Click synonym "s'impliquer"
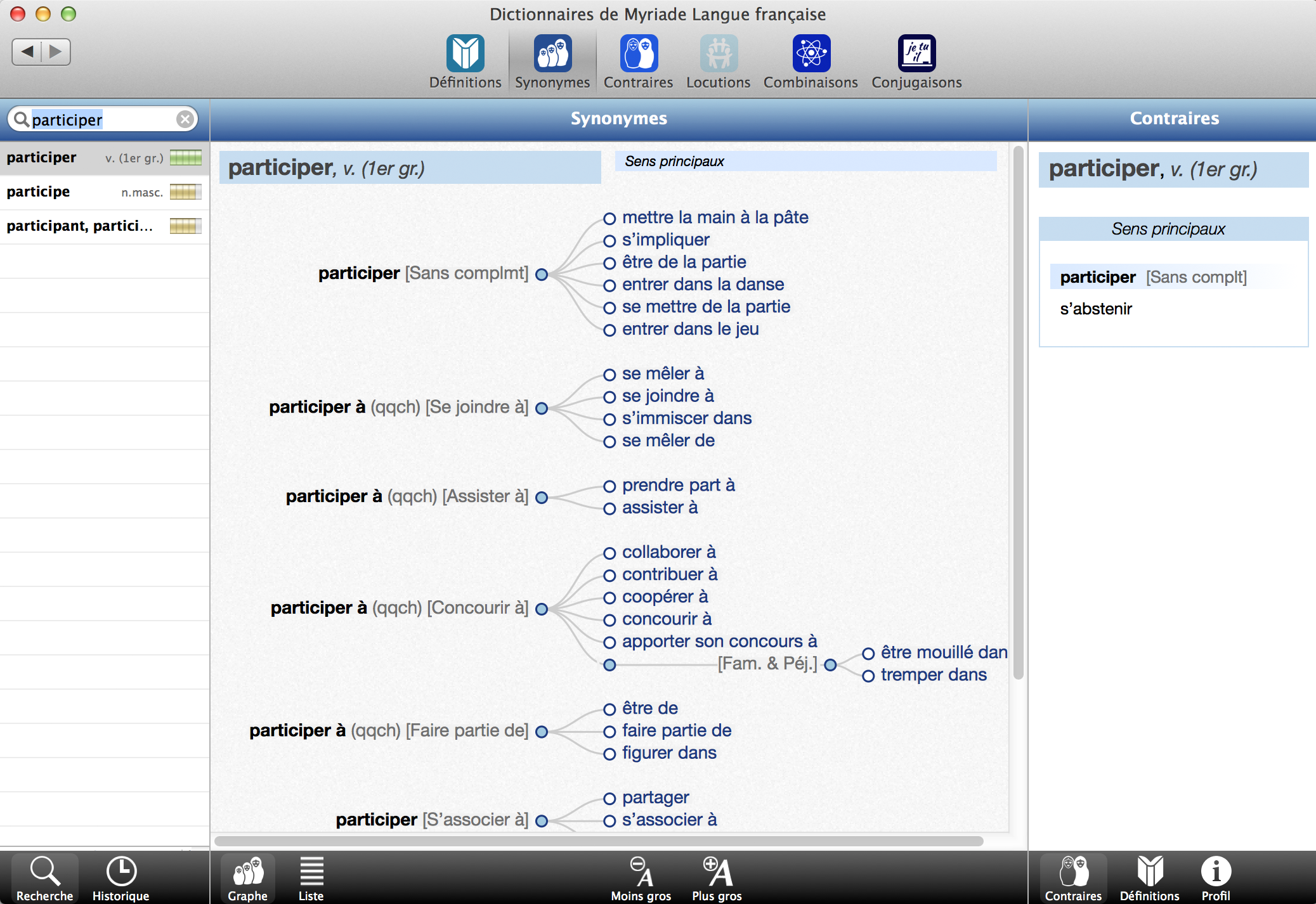The image size is (1316, 904). click(x=666, y=240)
